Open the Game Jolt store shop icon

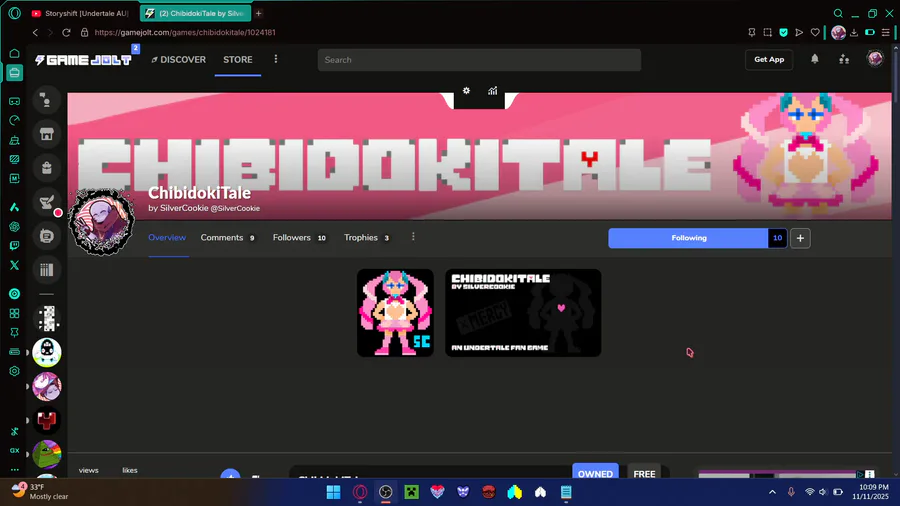point(46,134)
